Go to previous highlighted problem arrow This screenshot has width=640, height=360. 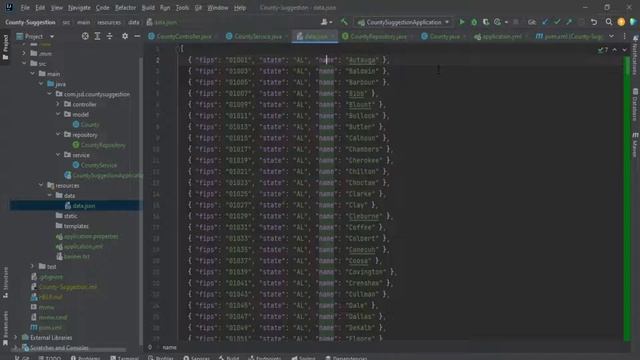615,50
